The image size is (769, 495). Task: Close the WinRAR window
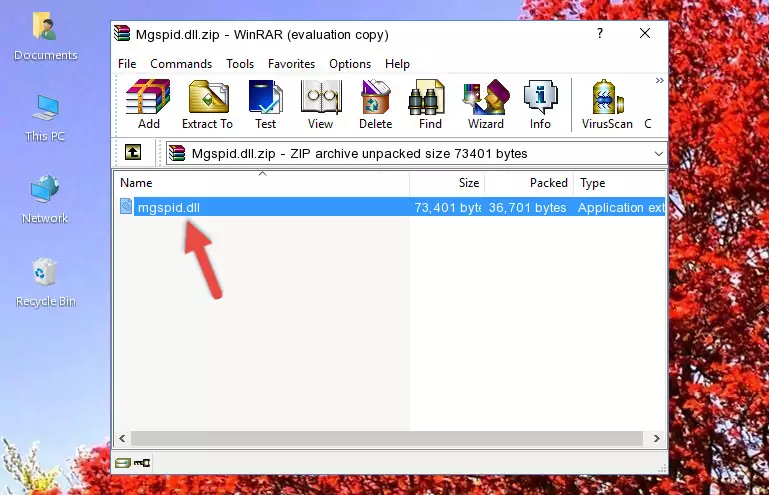645,33
